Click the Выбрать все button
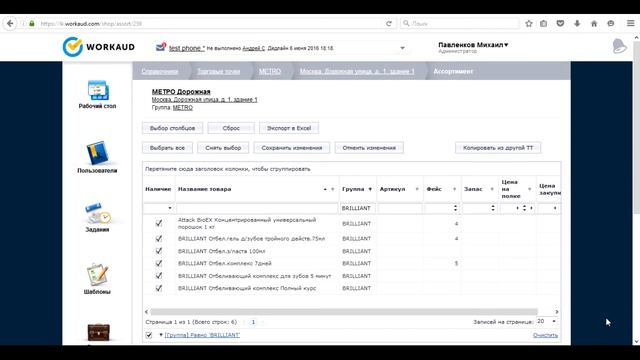 coord(167,148)
